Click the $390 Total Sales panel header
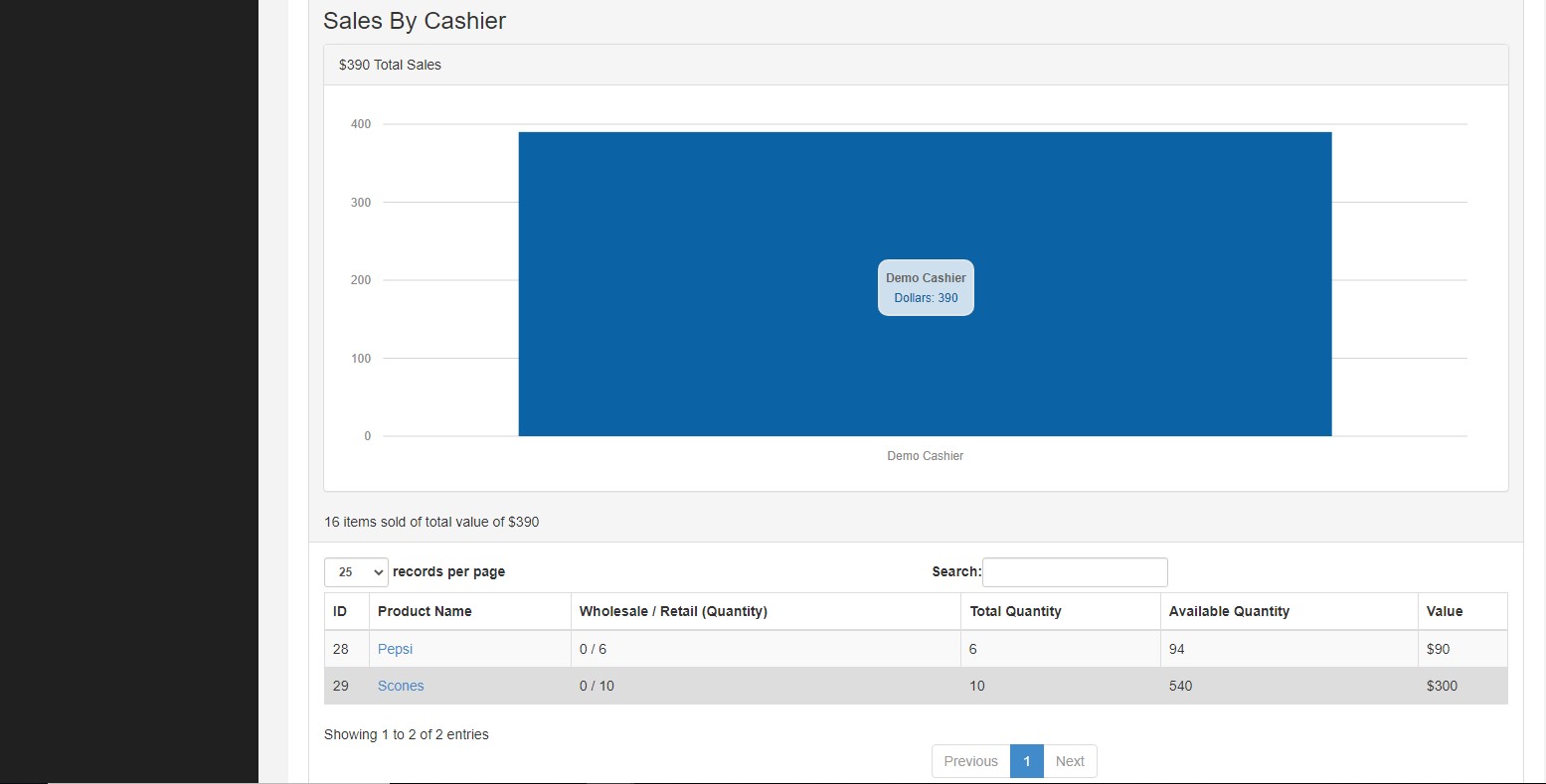Image resolution: width=1546 pixels, height=784 pixels. (x=390, y=65)
